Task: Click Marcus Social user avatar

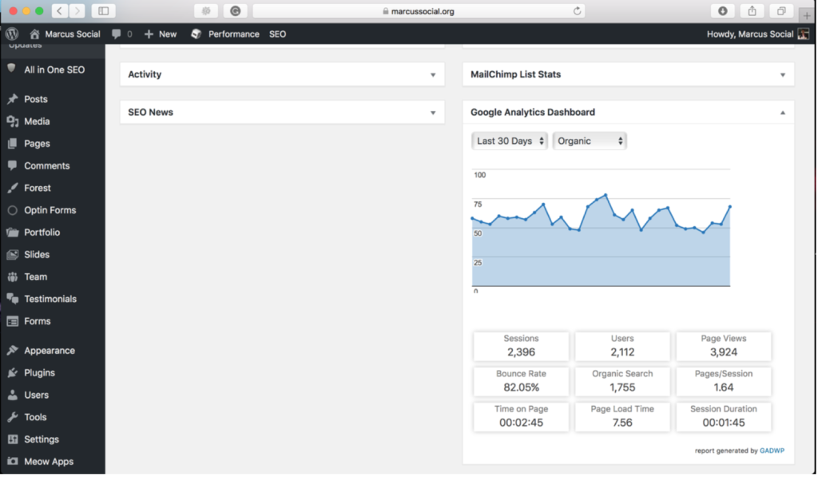Action: pos(803,34)
